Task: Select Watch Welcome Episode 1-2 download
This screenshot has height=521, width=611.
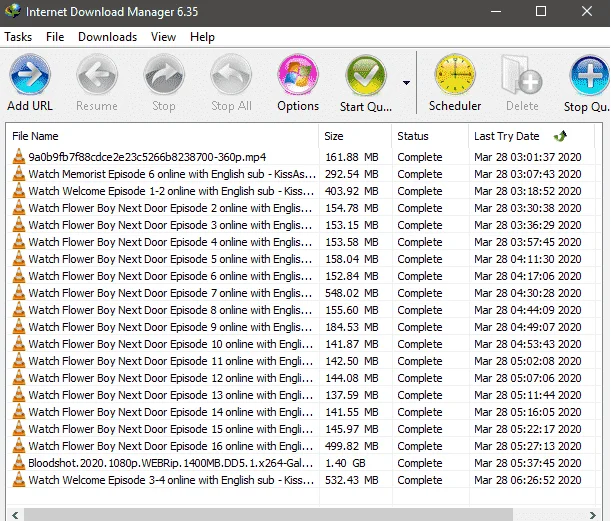Action: tap(171, 191)
